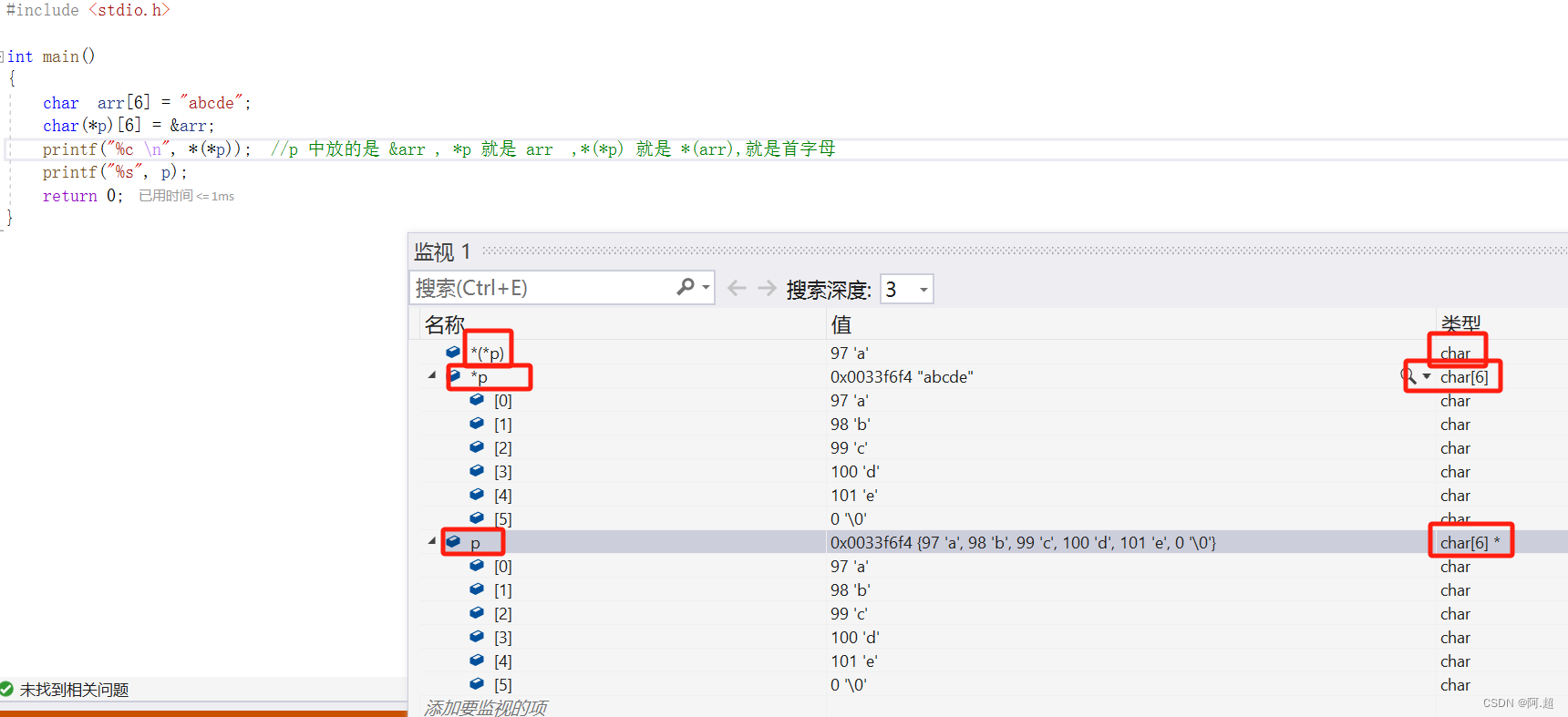Click the 类型 column header
Screen dimensions: 1568x717
click(x=1460, y=324)
